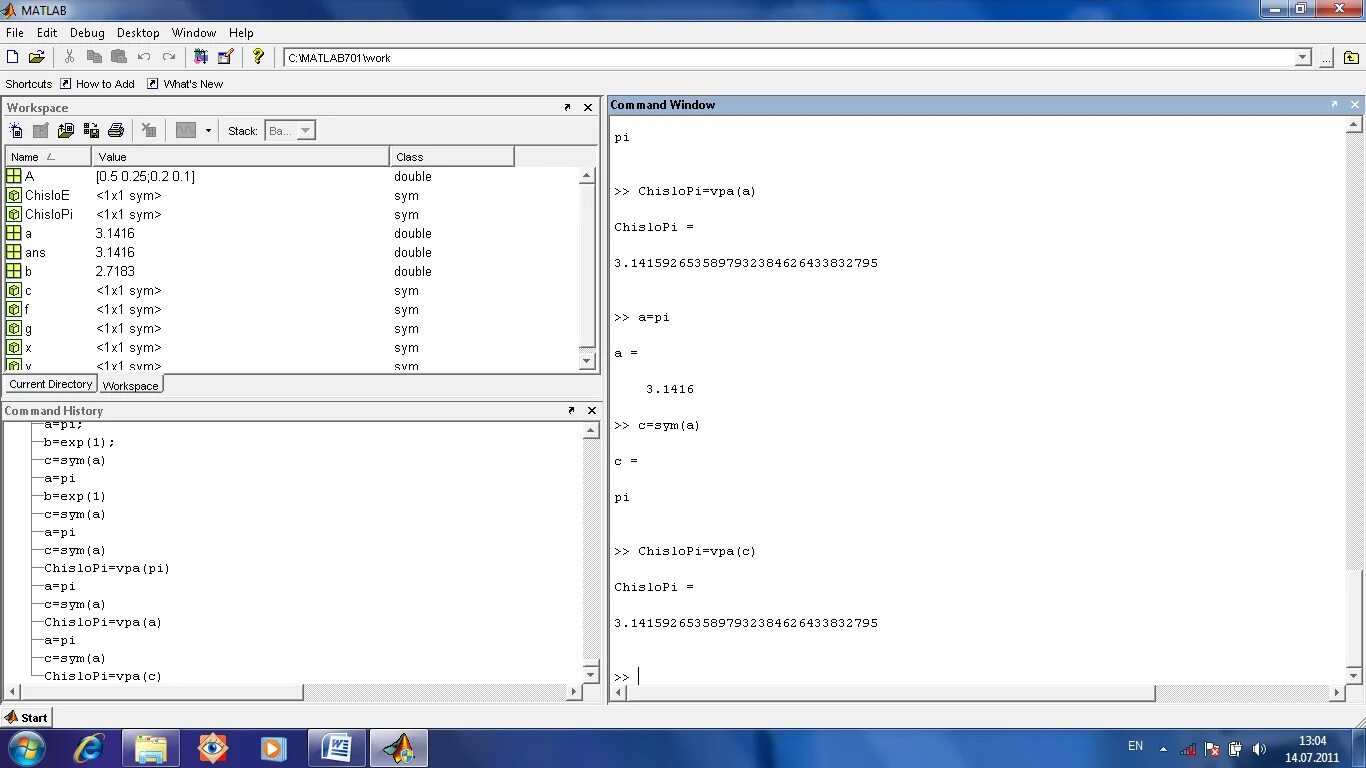Click the Undo arrow icon
This screenshot has height=768, width=1366.
(144, 57)
